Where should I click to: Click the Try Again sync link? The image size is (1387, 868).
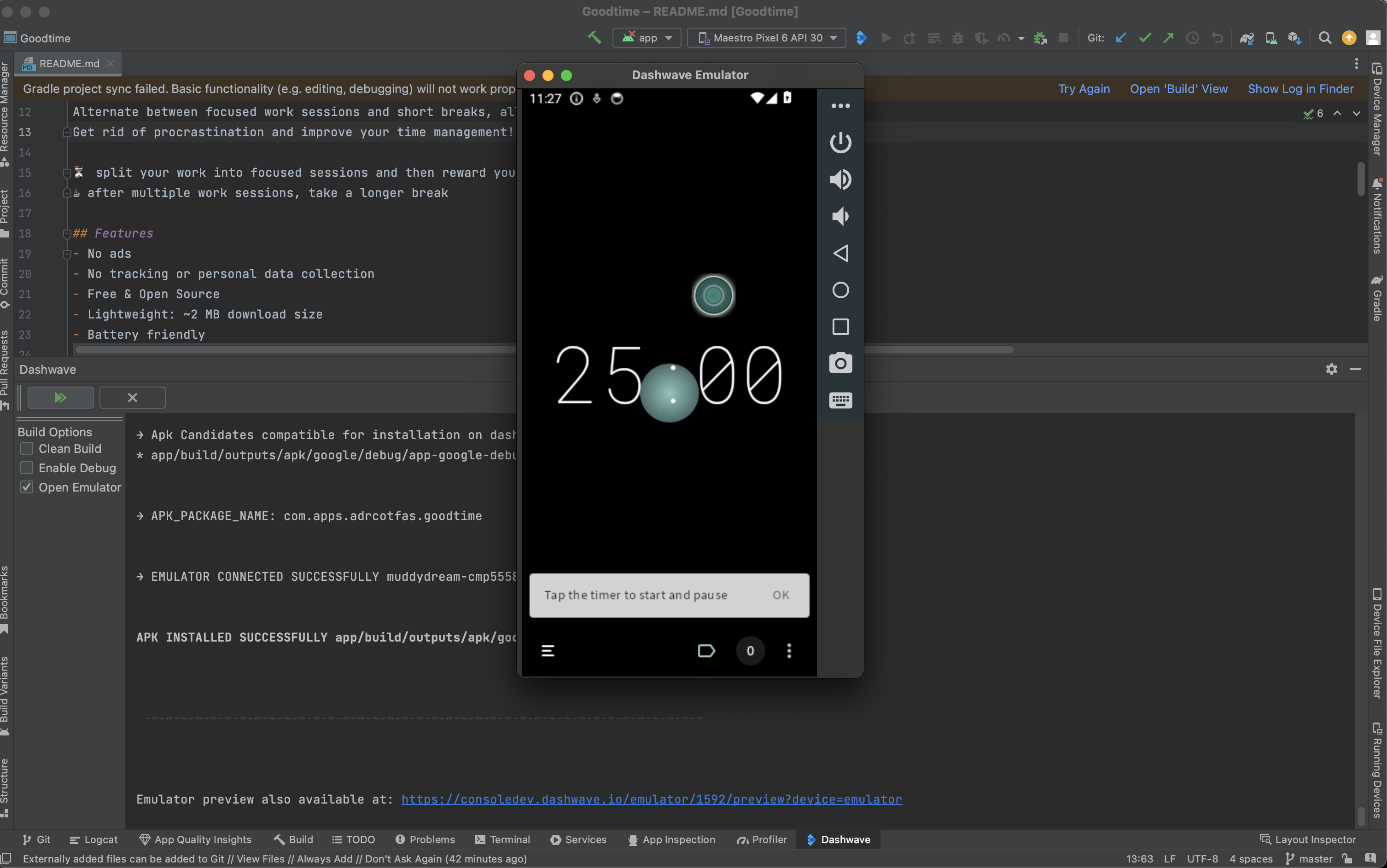[x=1084, y=89]
